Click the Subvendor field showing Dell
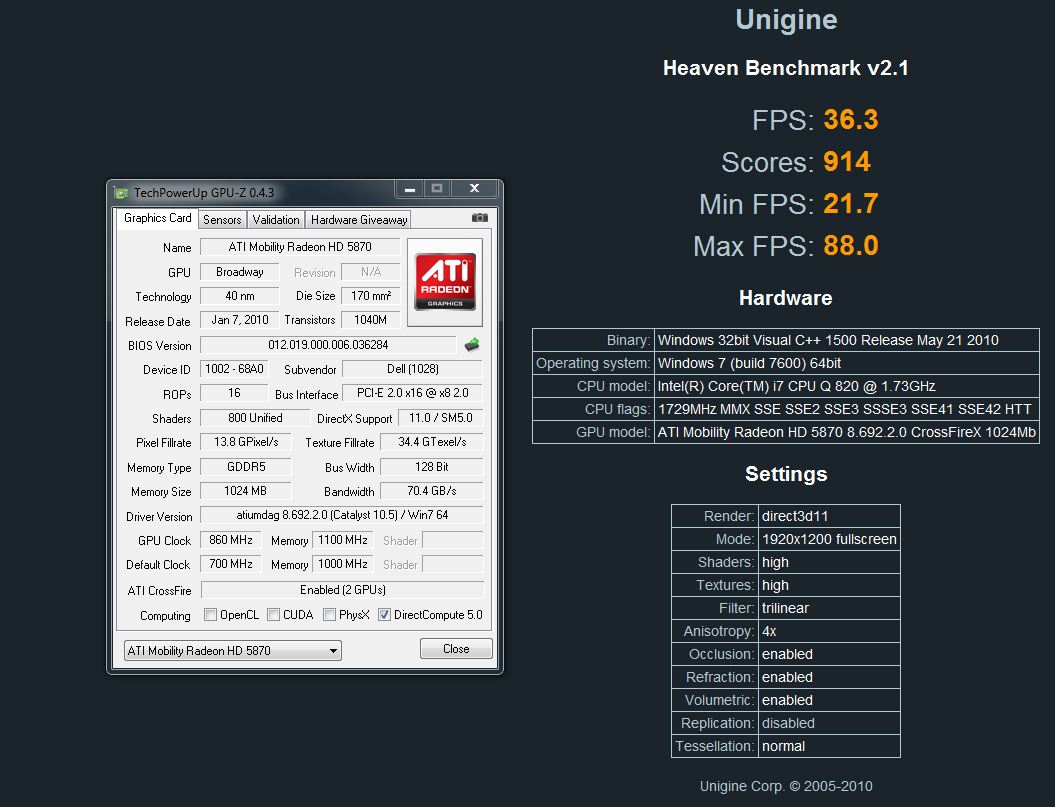Screen dimensions: 1055x807 tap(412, 369)
